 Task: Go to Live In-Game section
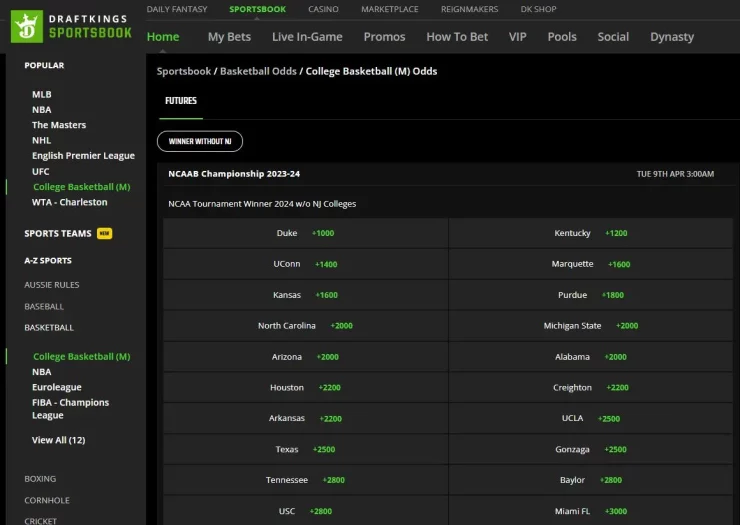[307, 37]
